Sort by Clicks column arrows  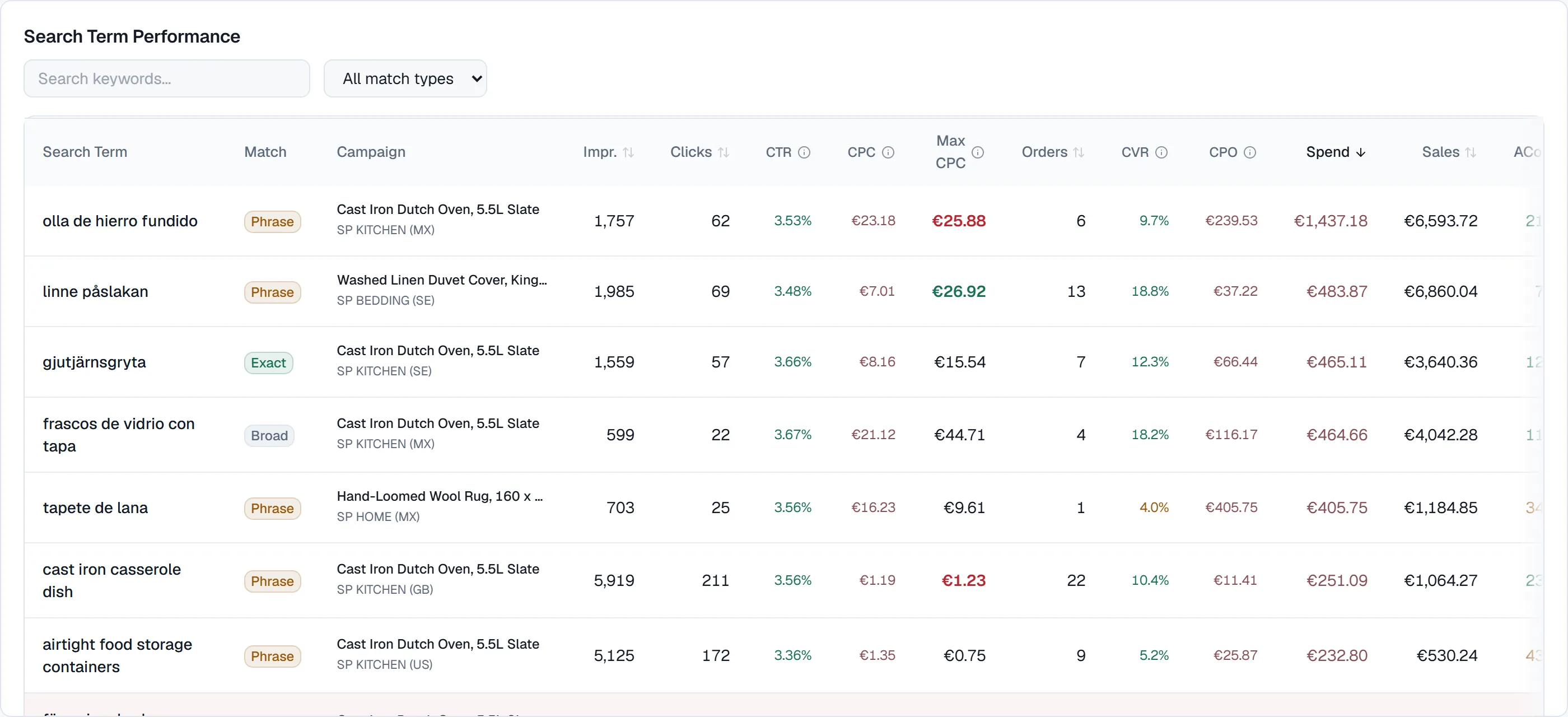pos(723,152)
